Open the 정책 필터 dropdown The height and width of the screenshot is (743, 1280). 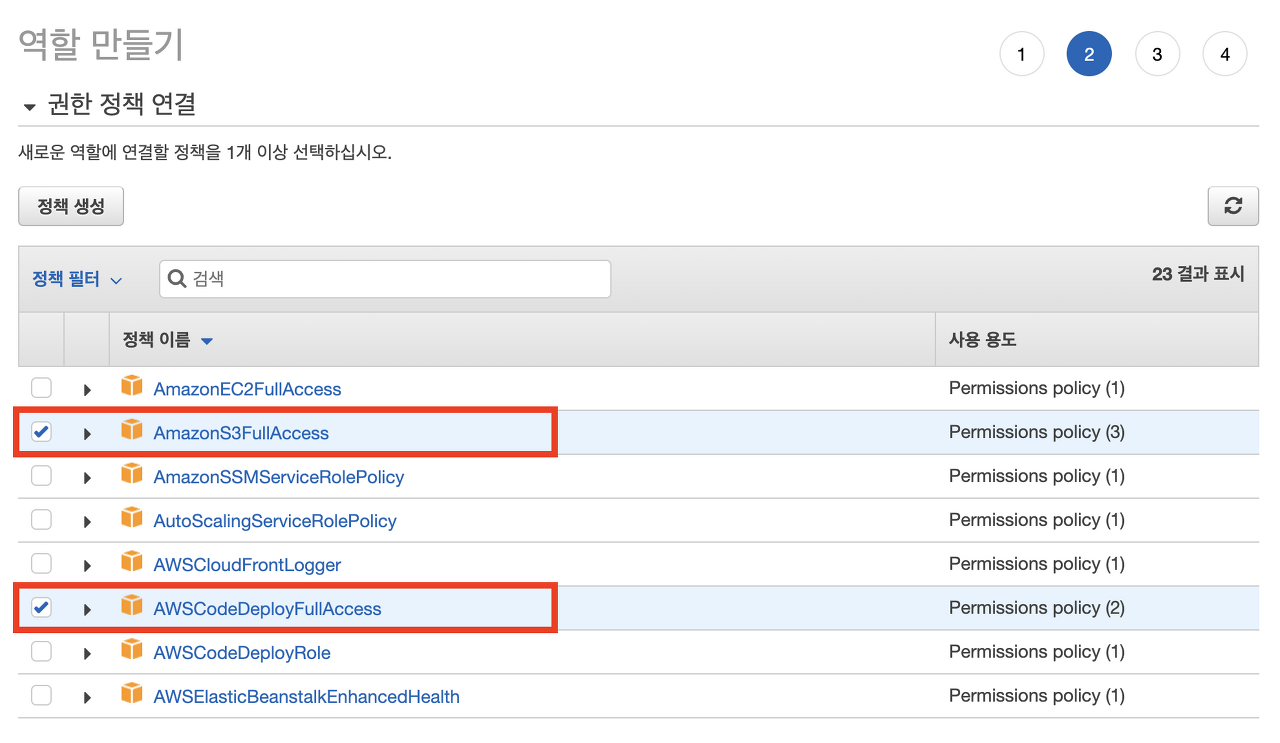click(x=75, y=279)
